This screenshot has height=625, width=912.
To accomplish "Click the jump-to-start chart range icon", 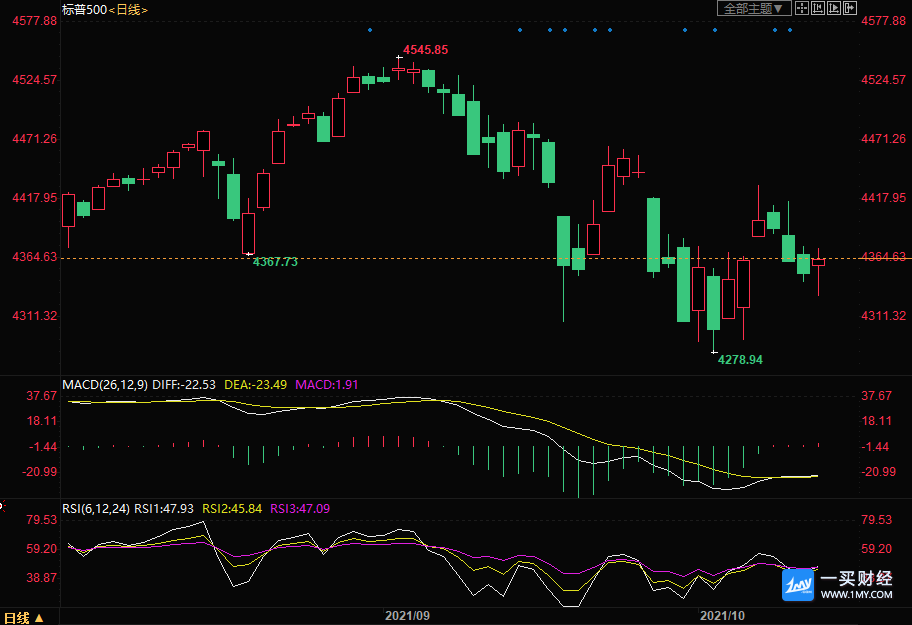I will pos(818,8).
